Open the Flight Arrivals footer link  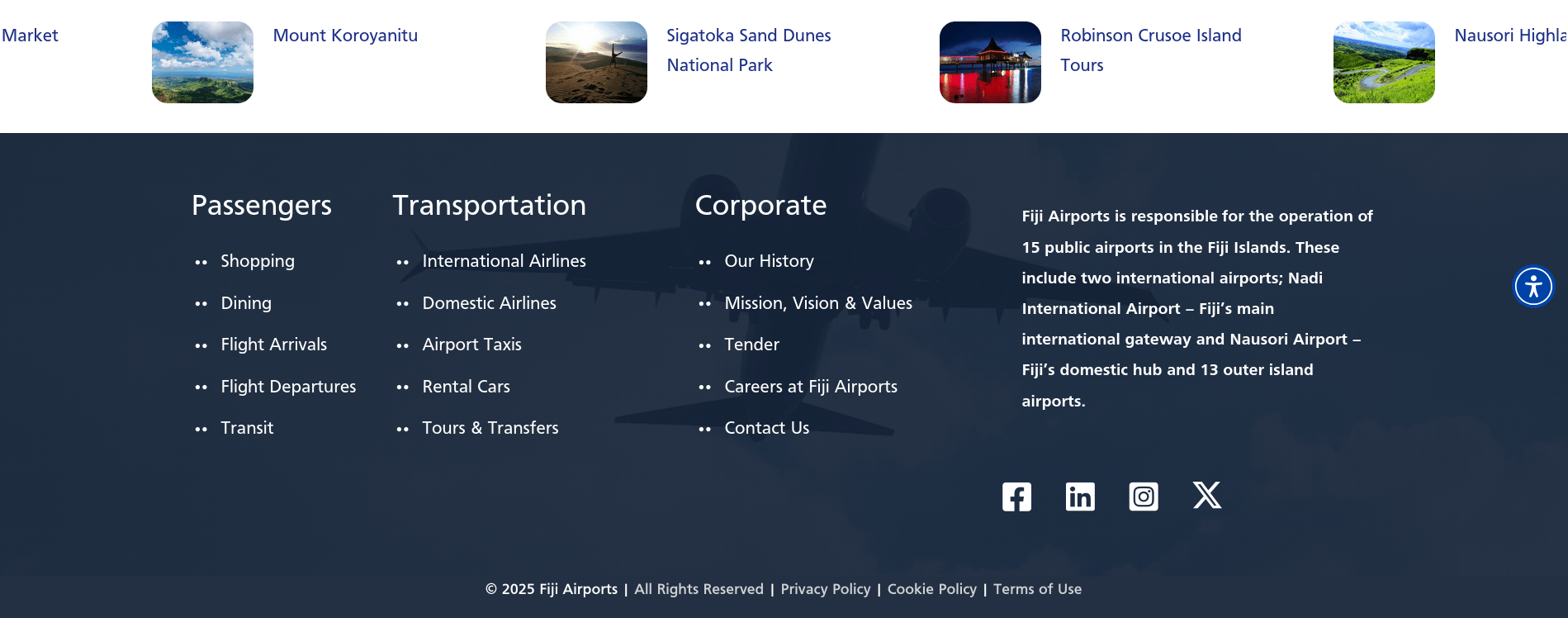tap(273, 345)
